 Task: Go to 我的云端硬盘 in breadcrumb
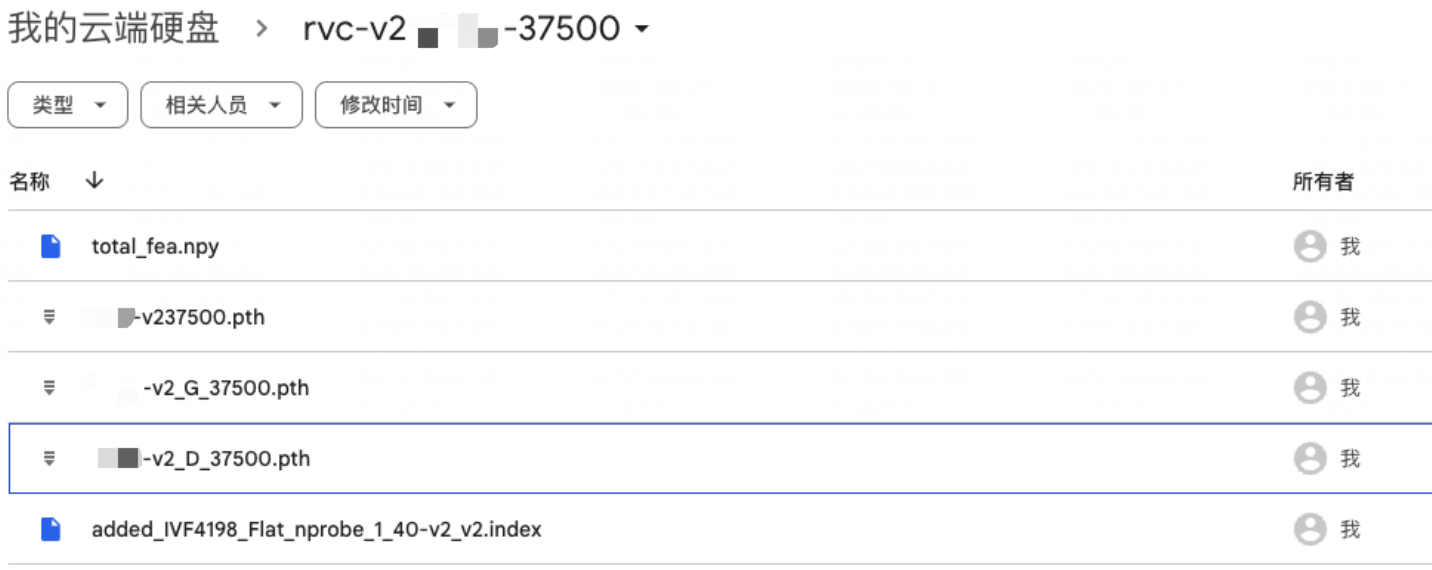(114, 29)
